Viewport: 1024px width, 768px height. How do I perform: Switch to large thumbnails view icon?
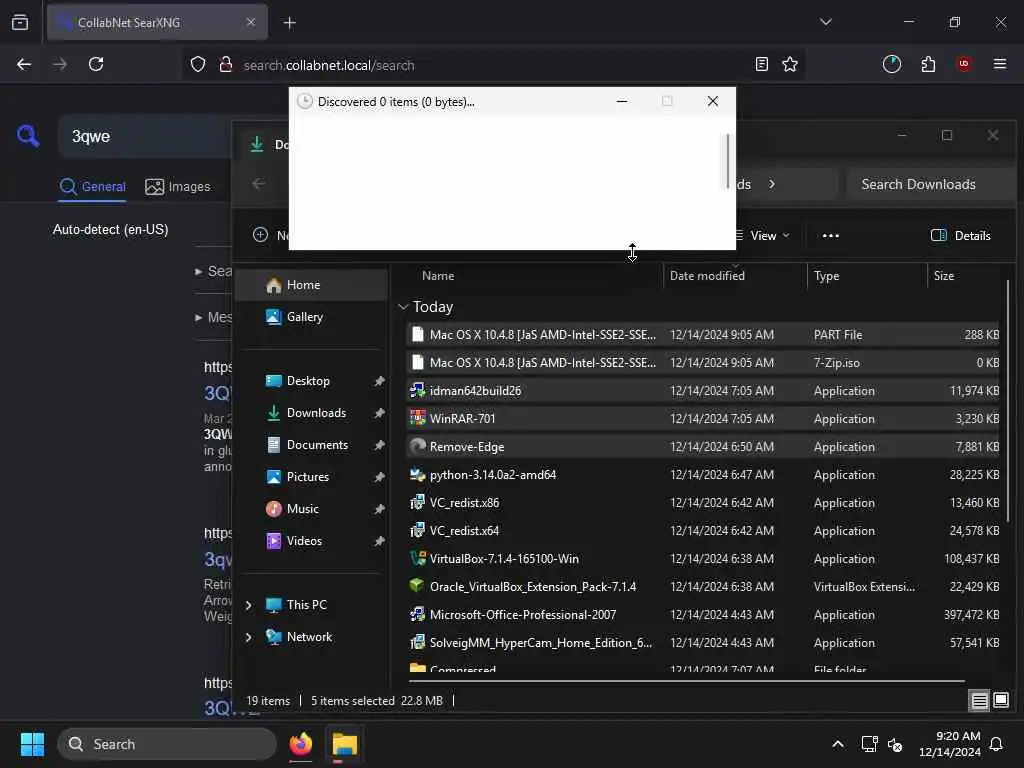click(1001, 701)
